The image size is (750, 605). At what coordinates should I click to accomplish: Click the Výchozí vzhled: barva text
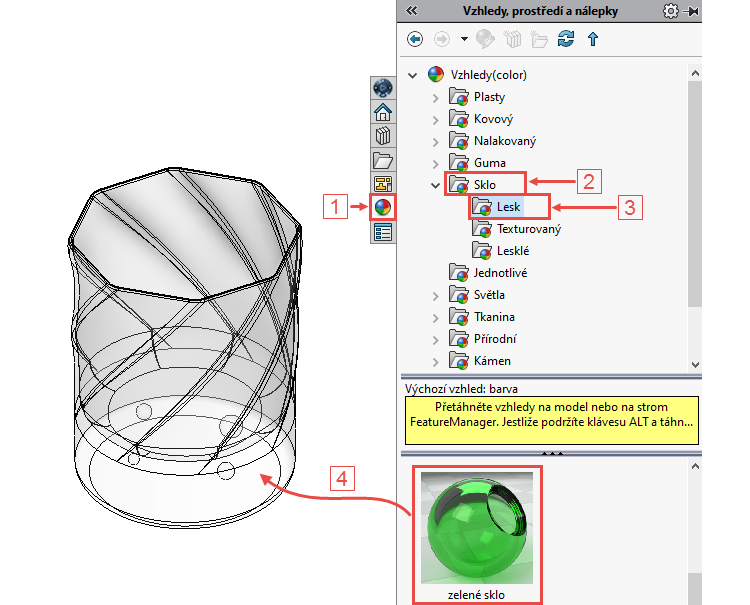(461, 389)
